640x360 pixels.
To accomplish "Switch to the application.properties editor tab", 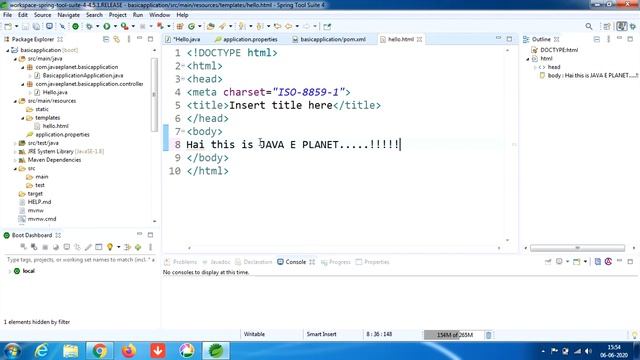I will coord(246,39).
